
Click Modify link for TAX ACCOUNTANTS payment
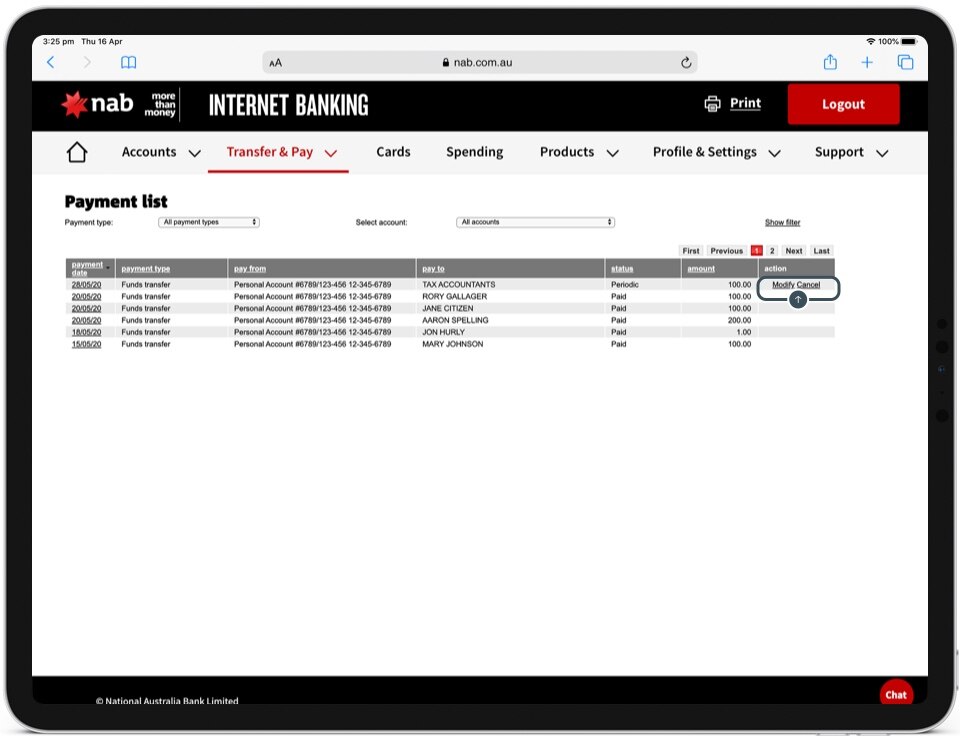click(783, 285)
